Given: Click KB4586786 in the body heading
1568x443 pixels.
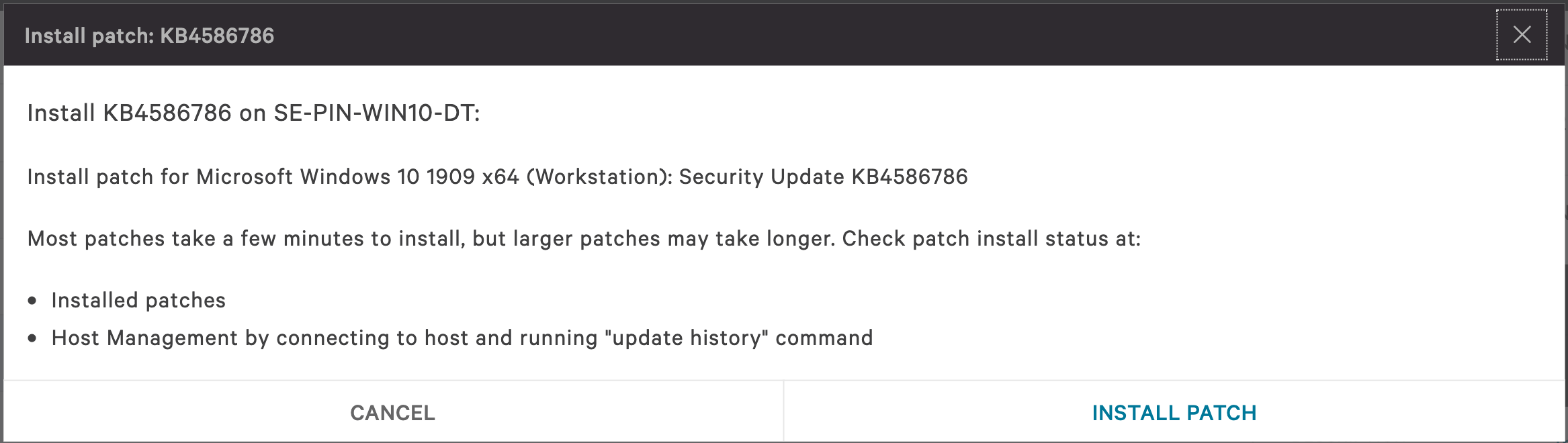Looking at the screenshot, I should point(167,113).
